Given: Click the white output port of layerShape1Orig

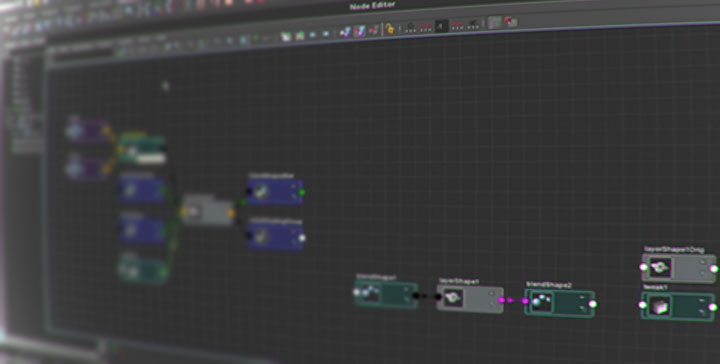Looking at the screenshot, I should tap(714, 269).
